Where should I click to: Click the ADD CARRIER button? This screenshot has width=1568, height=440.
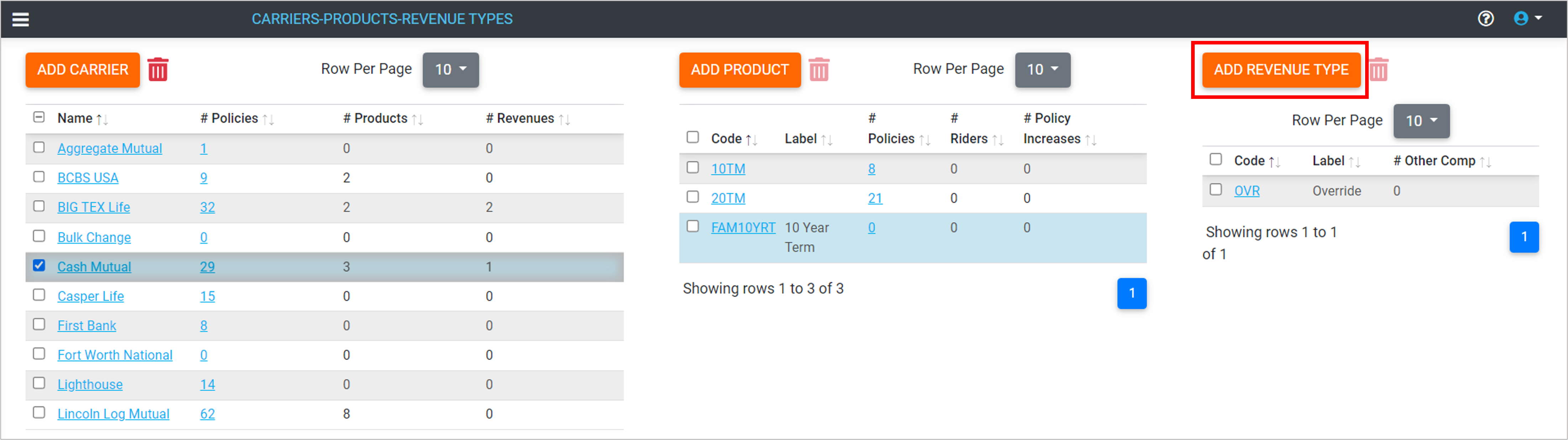[x=83, y=70]
